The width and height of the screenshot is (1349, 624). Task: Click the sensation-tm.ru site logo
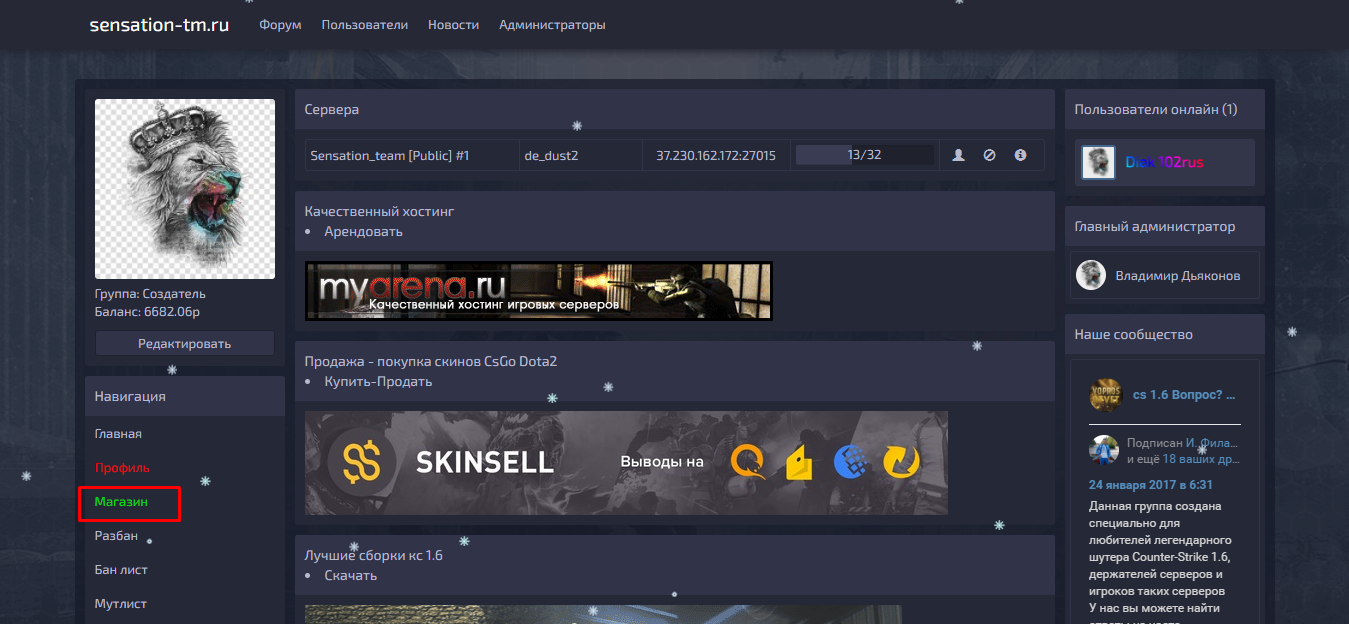159,25
